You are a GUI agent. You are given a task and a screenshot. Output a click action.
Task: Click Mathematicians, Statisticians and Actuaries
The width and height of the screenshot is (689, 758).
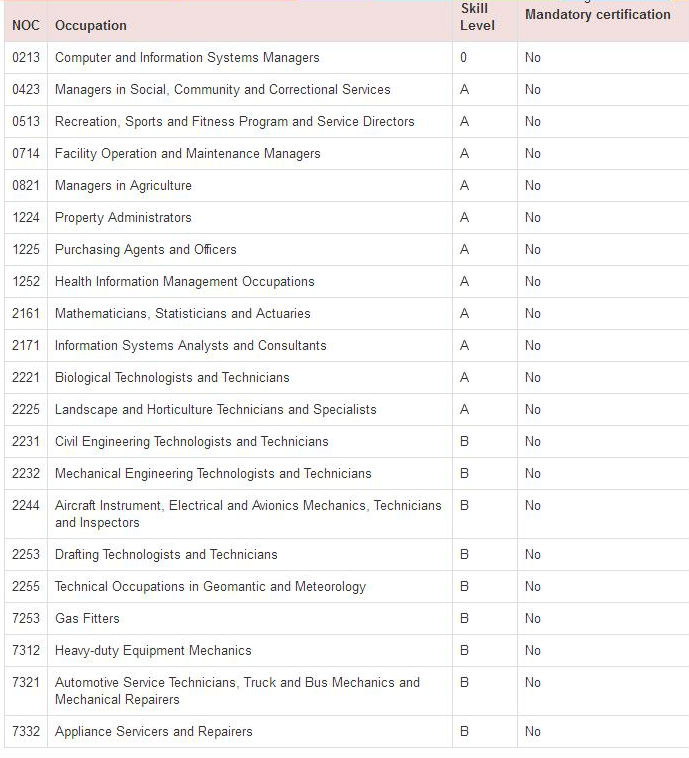182,314
